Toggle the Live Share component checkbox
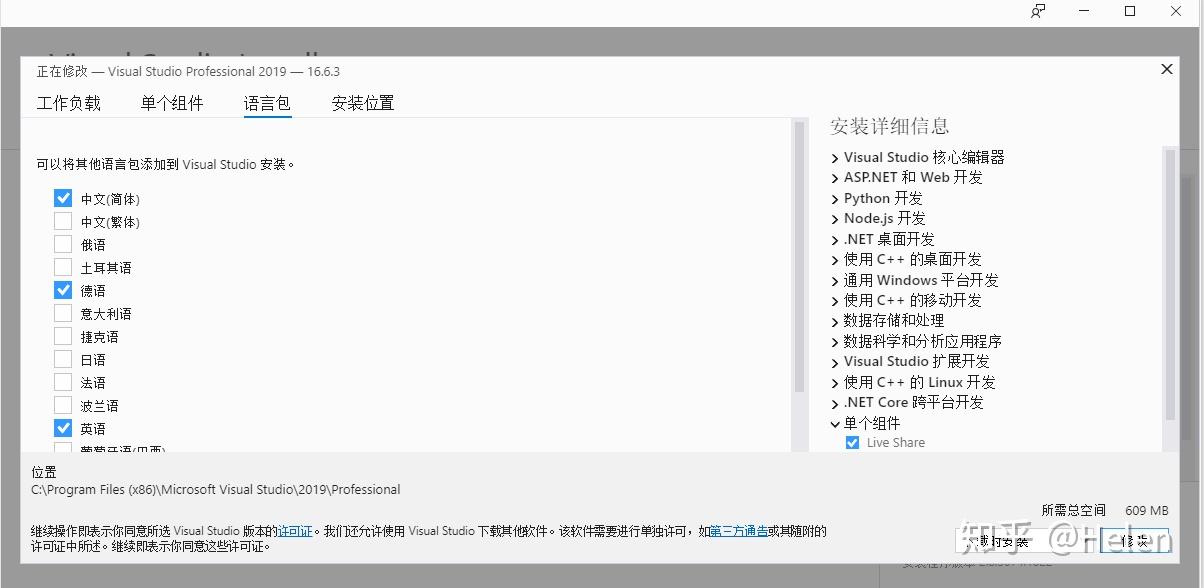The height and width of the screenshot is (588, 1204). tap(852, 442)
